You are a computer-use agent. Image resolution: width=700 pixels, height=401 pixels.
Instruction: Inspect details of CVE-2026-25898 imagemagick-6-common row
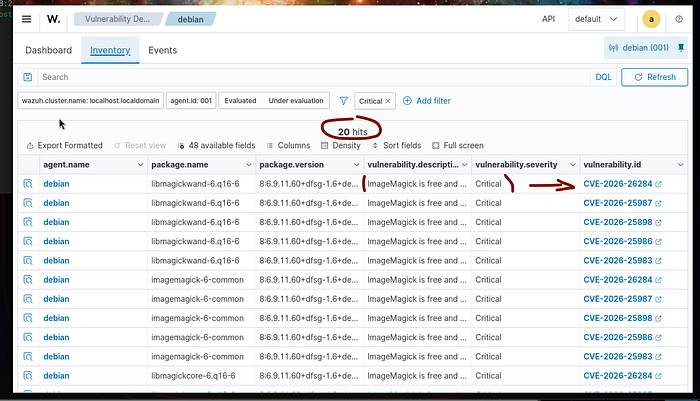pyautogui.click(x=28, y=318)
